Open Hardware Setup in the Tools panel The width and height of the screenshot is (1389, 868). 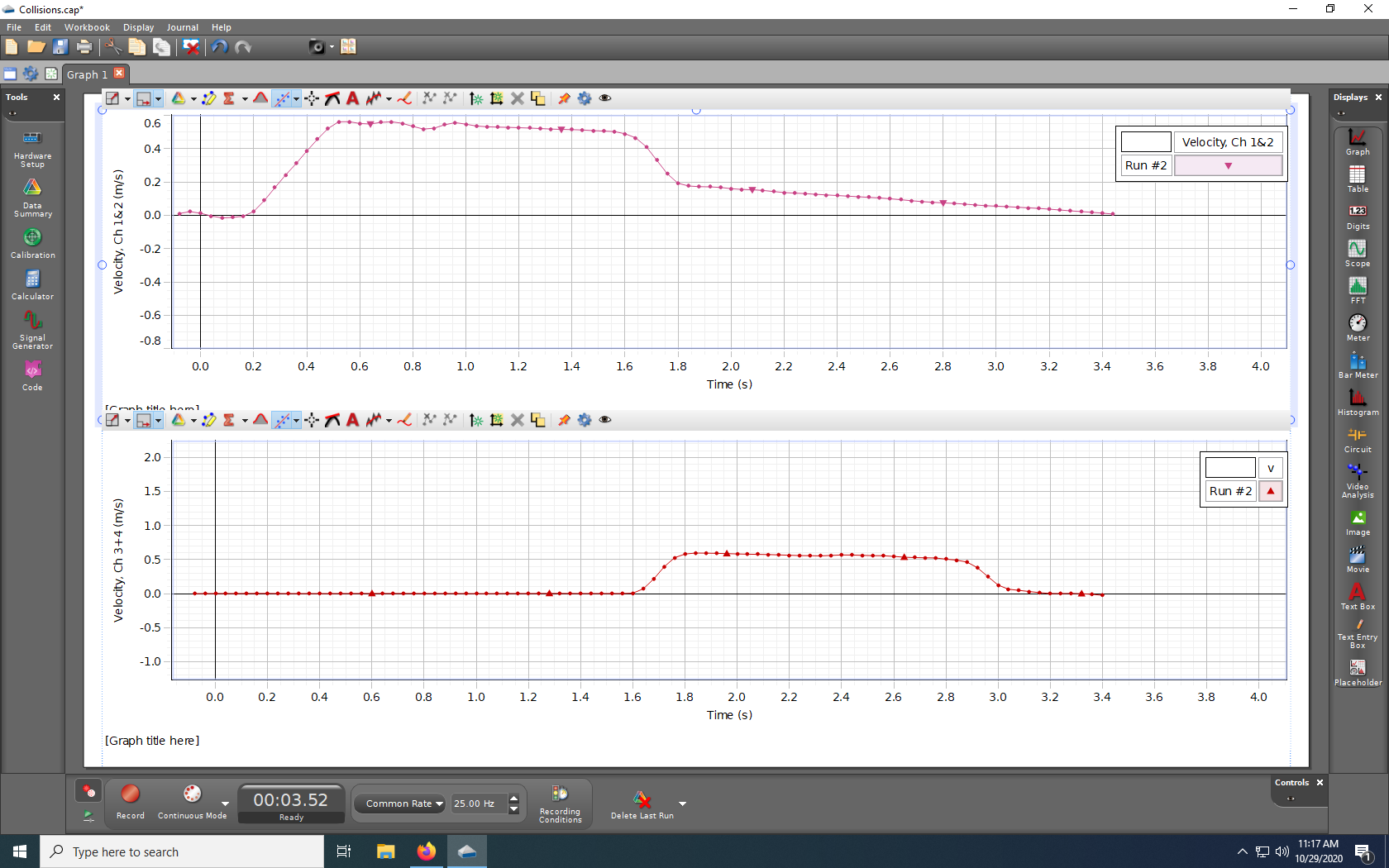pos(32,147)
